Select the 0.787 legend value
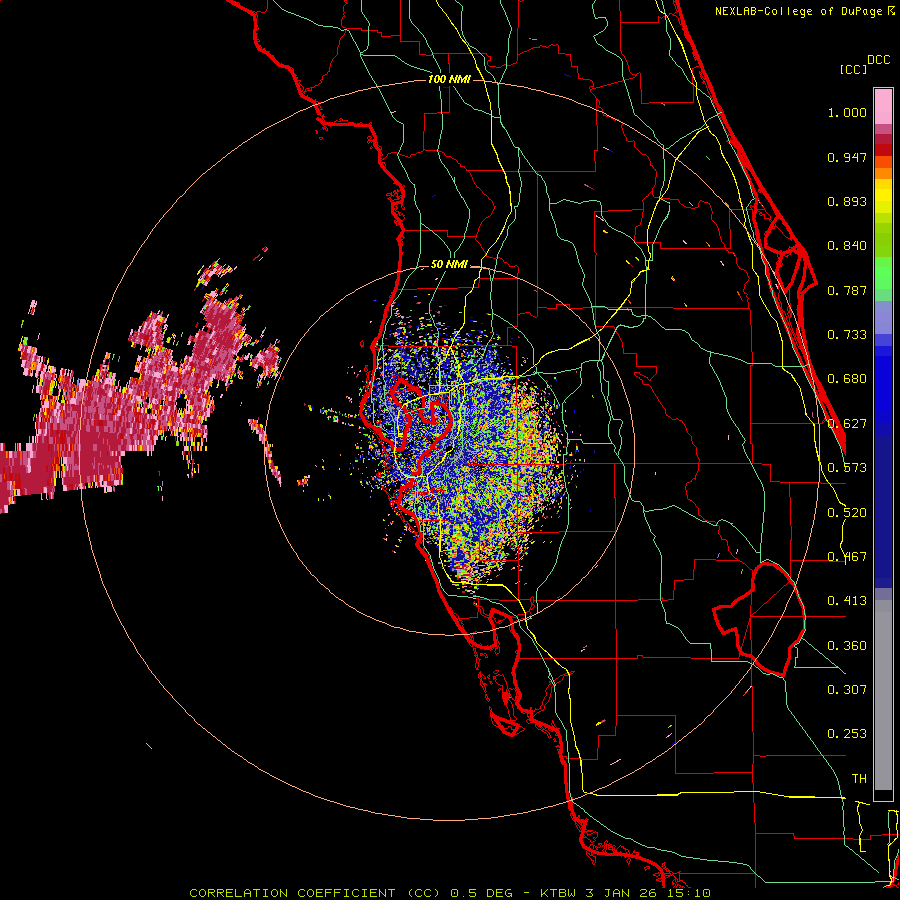 tap(847, 290)
